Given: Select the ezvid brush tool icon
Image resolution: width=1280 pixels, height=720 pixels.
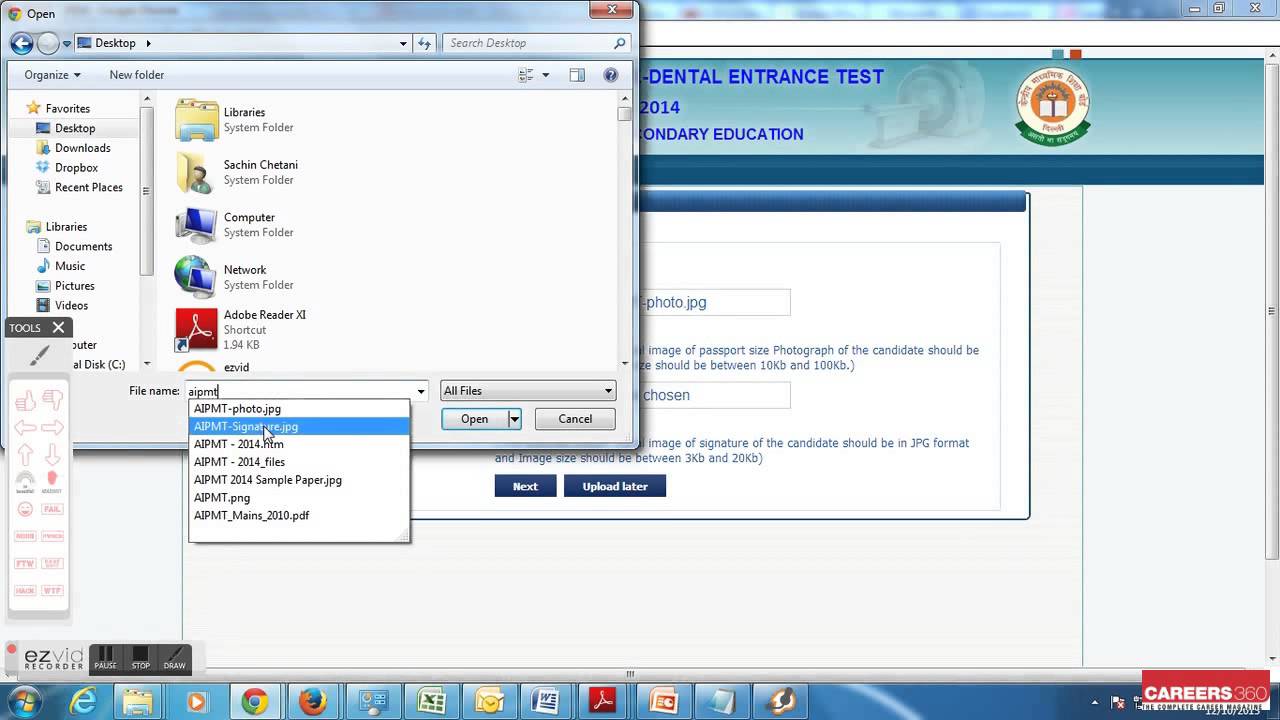Looking at the screenshot, I should (x=39, y=356).
